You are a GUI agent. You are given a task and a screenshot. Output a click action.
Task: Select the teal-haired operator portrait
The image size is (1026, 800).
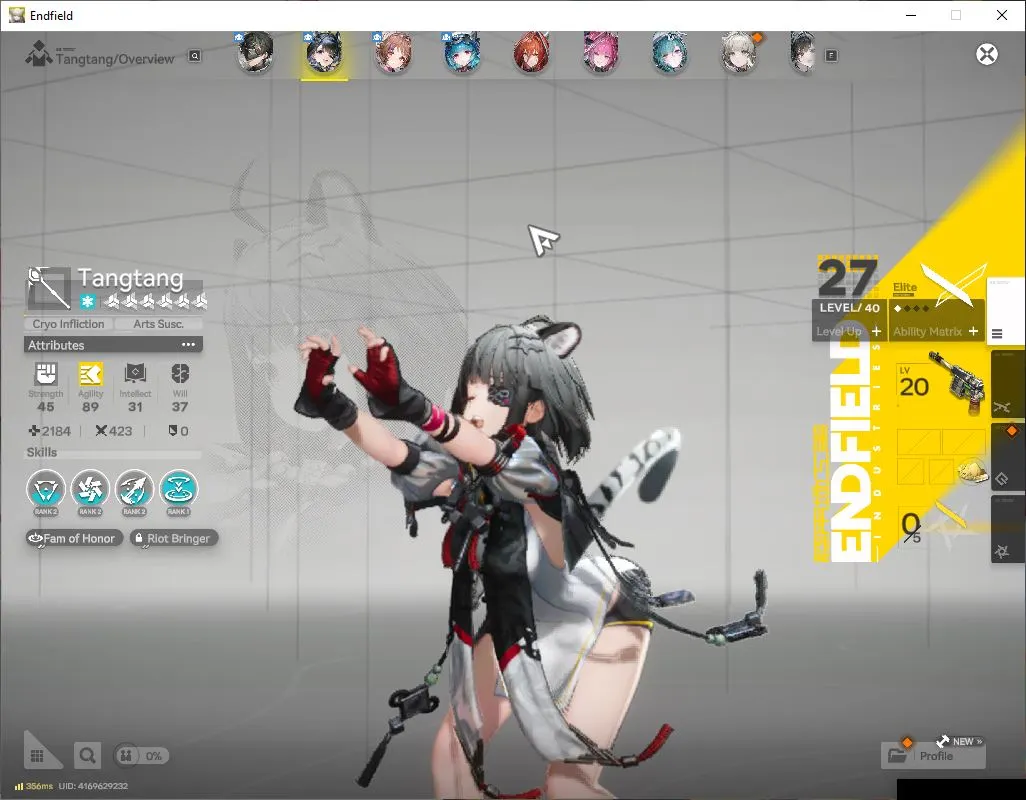point(669,53)
